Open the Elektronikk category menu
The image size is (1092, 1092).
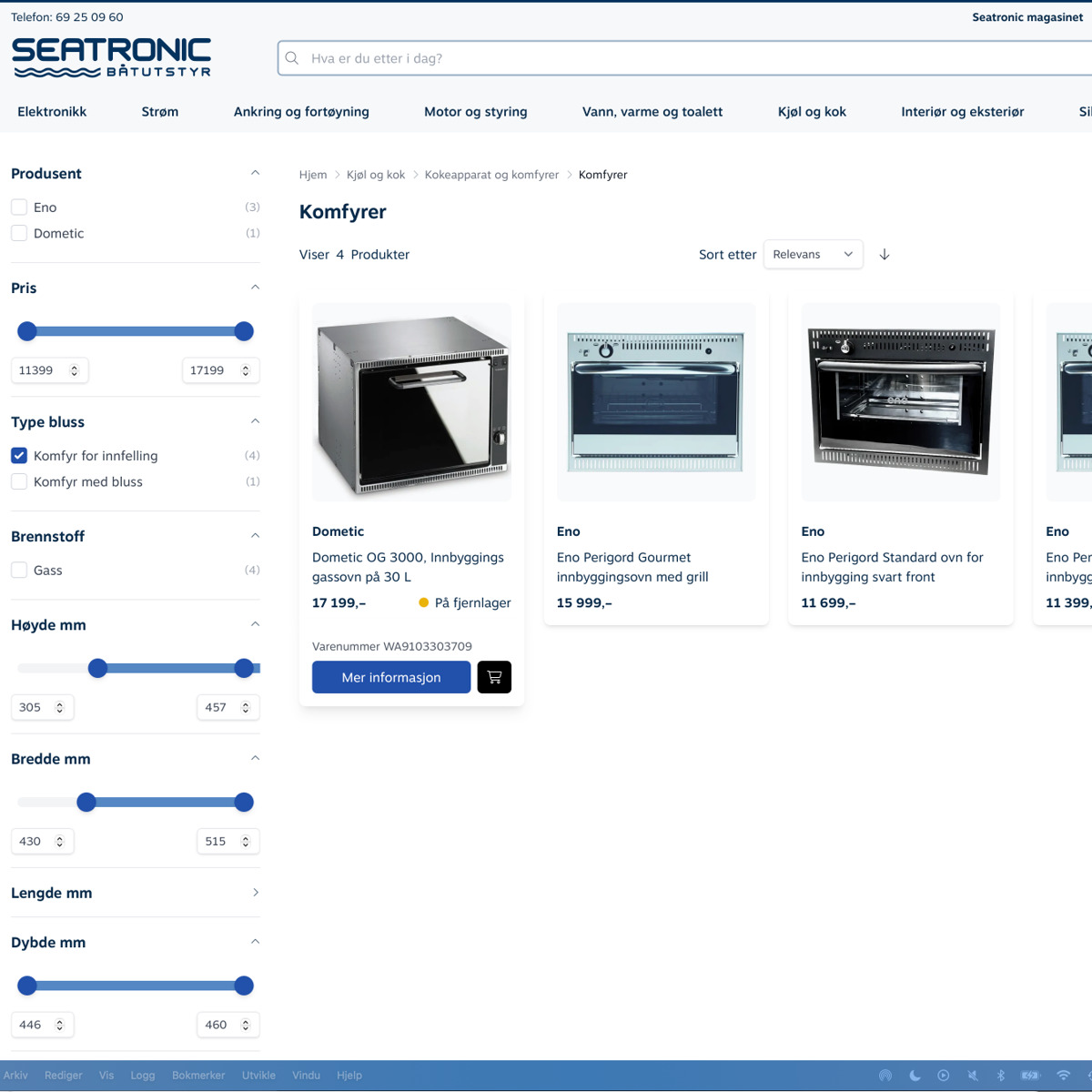(52, 112)
